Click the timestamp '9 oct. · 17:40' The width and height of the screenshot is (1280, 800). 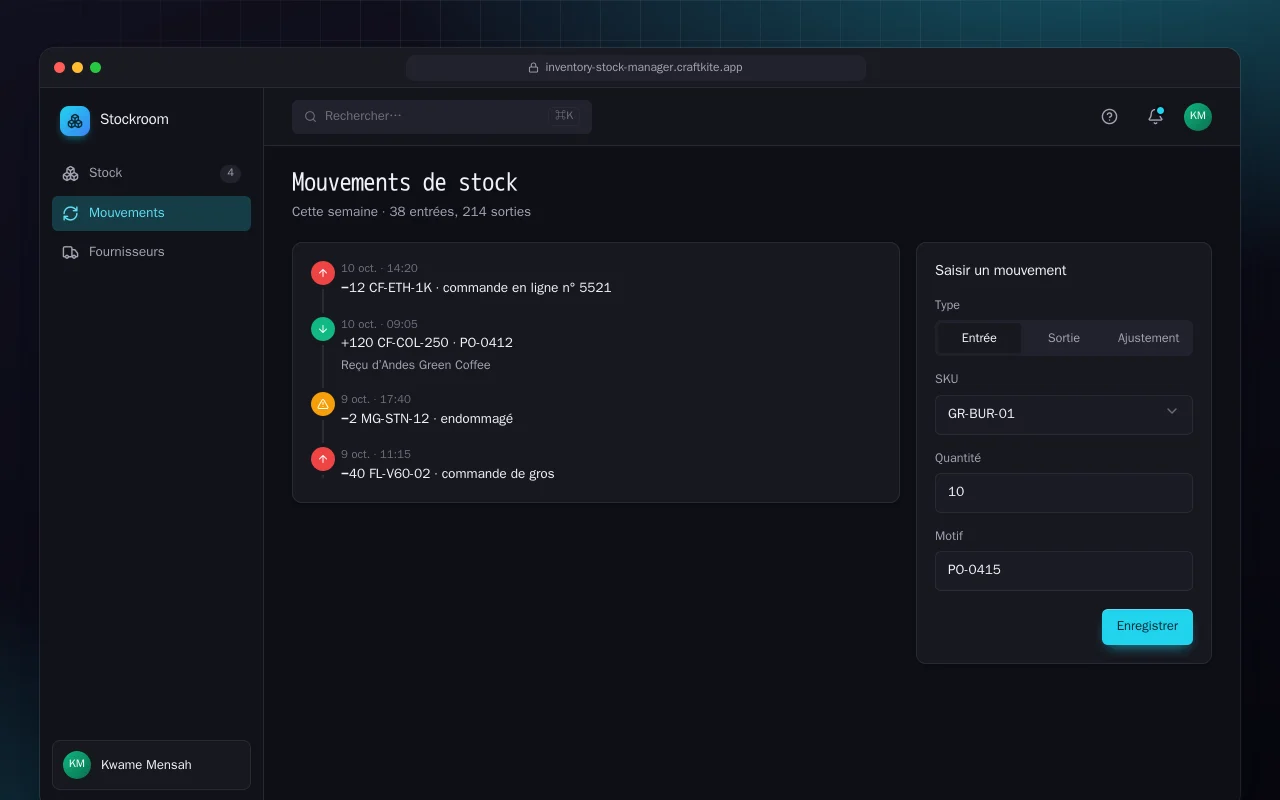tap(376, 399)
